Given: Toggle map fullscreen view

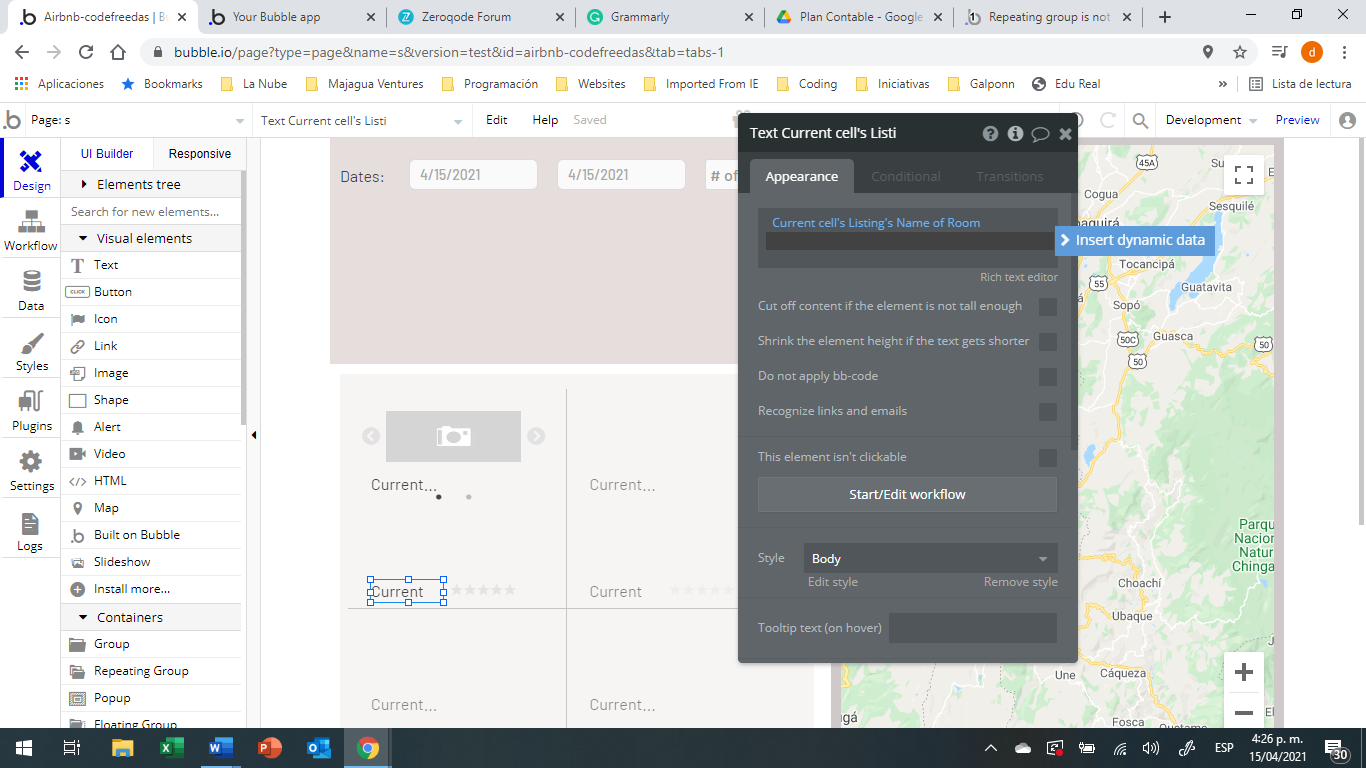Looking at the screenshot, I should pyautogui.click(x=1244, y=176).
